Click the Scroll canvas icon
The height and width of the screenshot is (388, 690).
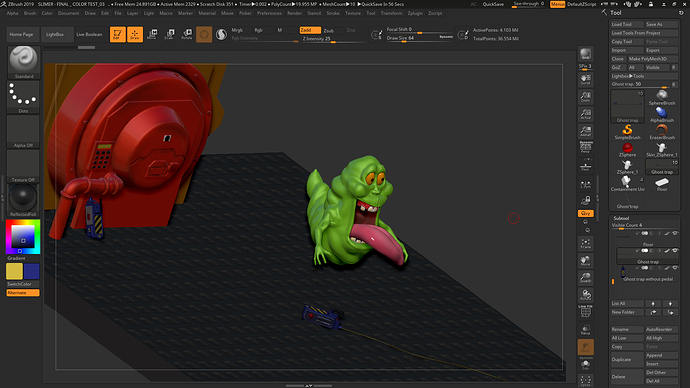point(585,79)
